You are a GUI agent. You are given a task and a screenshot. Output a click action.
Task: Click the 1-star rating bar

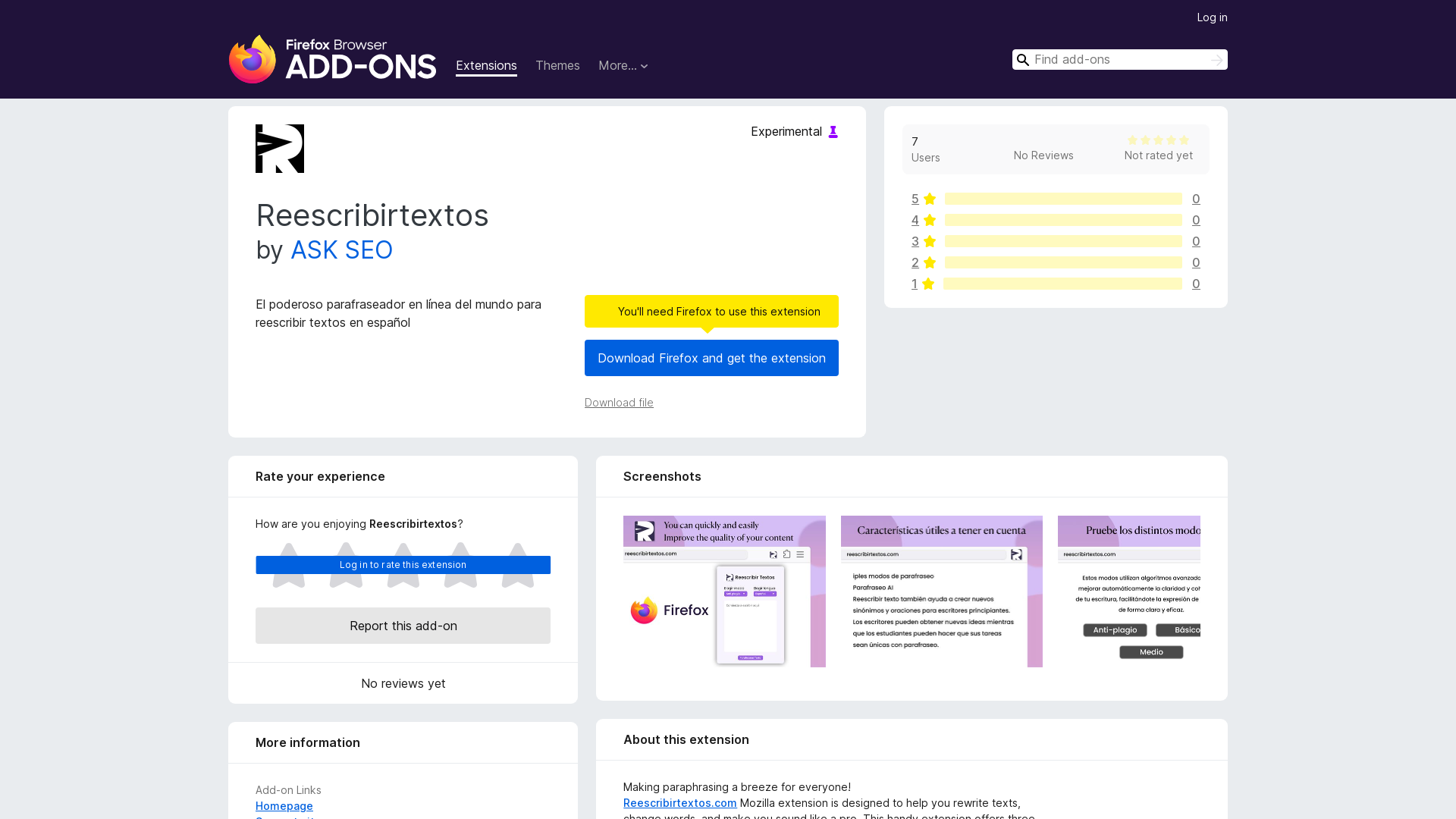pyautogui.click(x=1062, y=284)
